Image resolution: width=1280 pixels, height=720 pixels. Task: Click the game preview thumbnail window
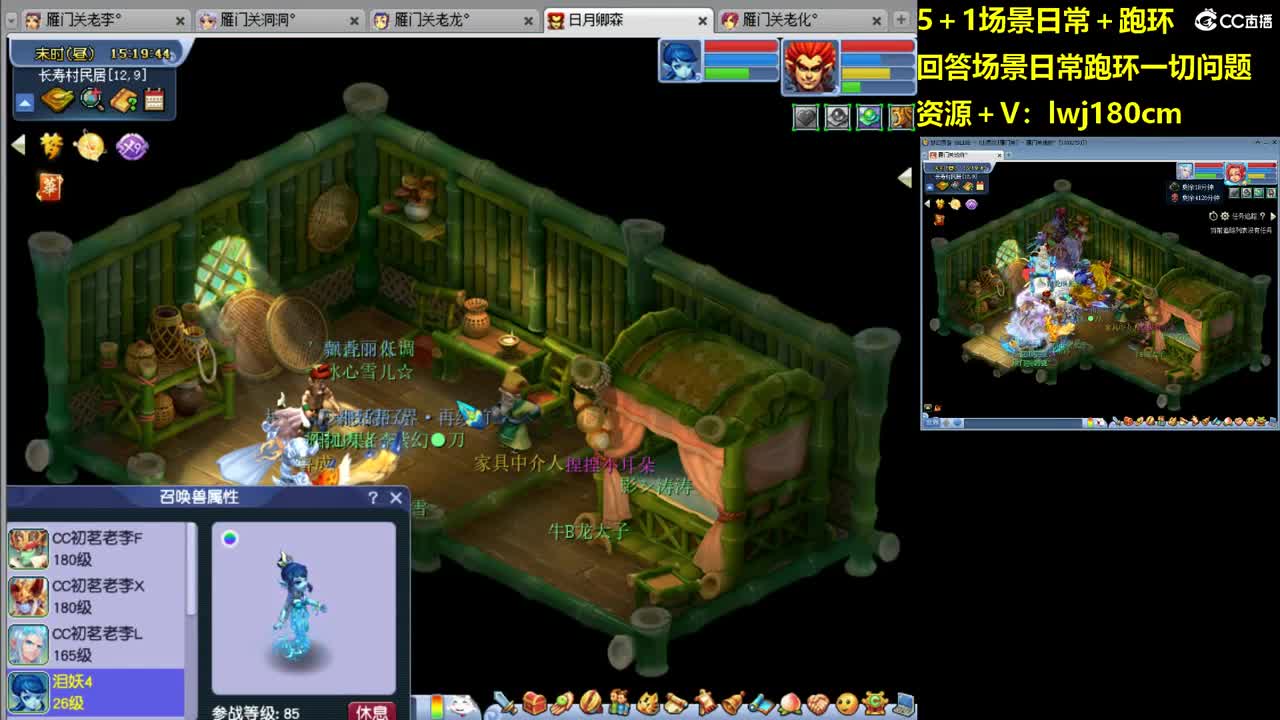[1099, 284]
